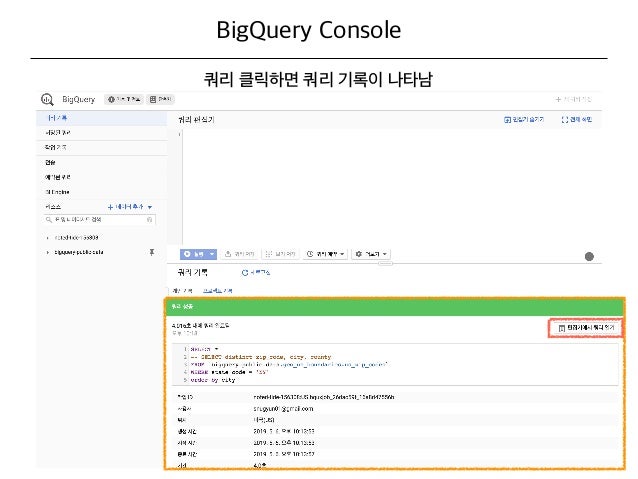Viewport: 638px width, 479px height.
Task: Open Transfers in left navigation
Action: pyautogui.click(x=50, y=162)
